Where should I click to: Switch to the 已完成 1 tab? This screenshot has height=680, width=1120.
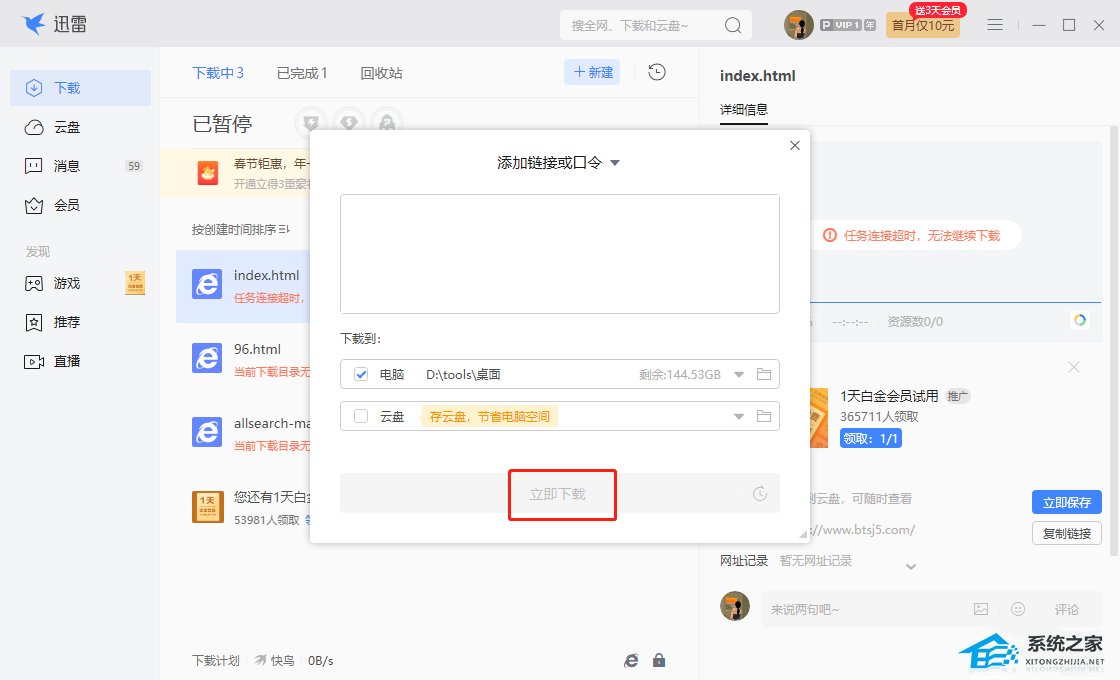click(302, 73)
